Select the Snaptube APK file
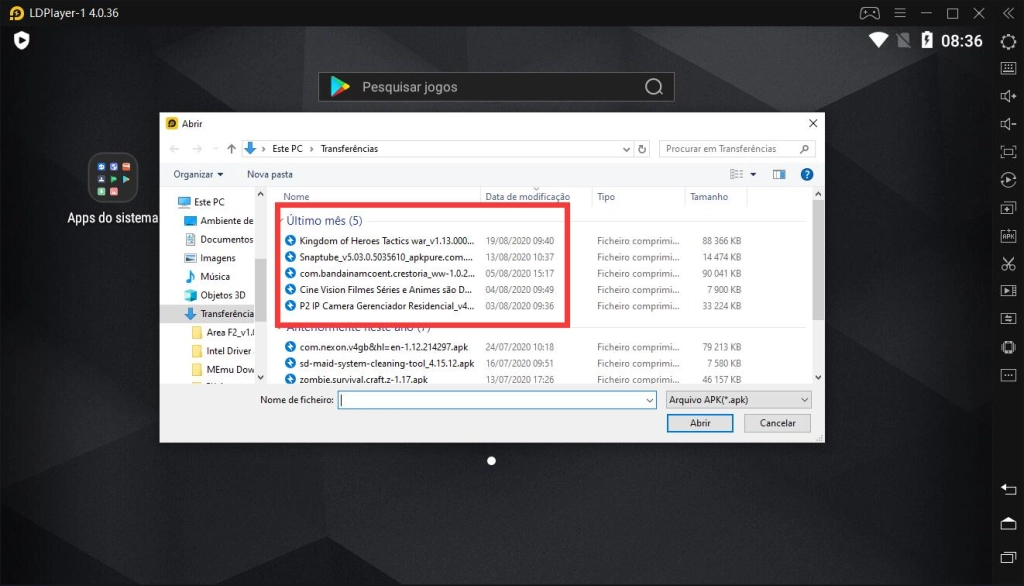Image resolution: width=1024 pixels, height=586 pixels. pyautogui.click(x=385, y=257)
